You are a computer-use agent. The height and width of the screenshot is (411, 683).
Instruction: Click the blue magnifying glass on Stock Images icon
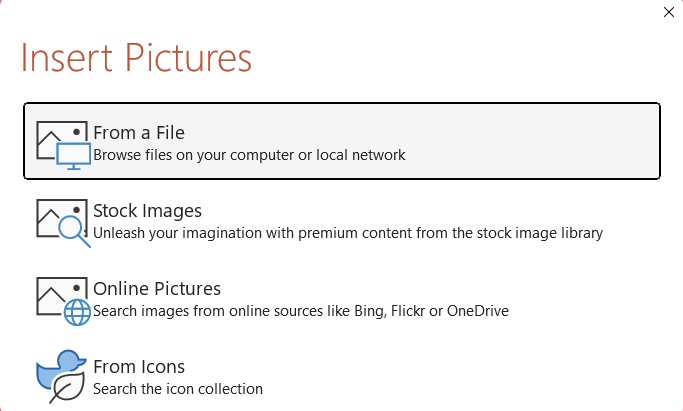(74, 232)
